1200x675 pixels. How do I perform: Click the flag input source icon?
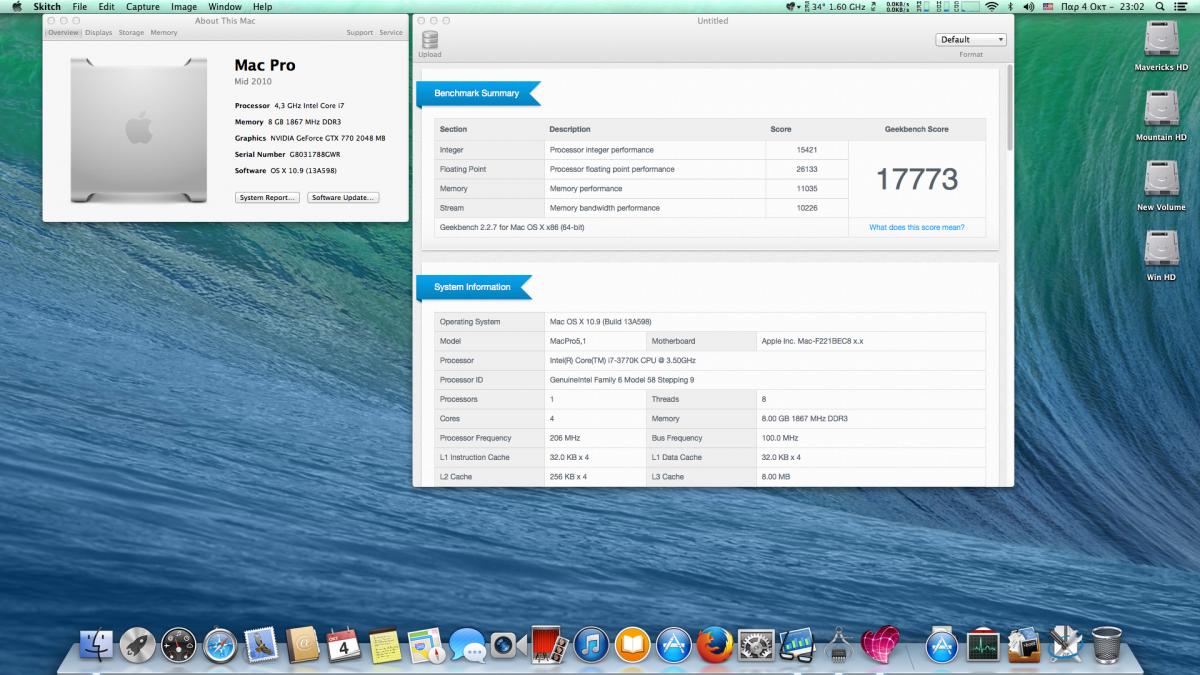pos(1049,7)
